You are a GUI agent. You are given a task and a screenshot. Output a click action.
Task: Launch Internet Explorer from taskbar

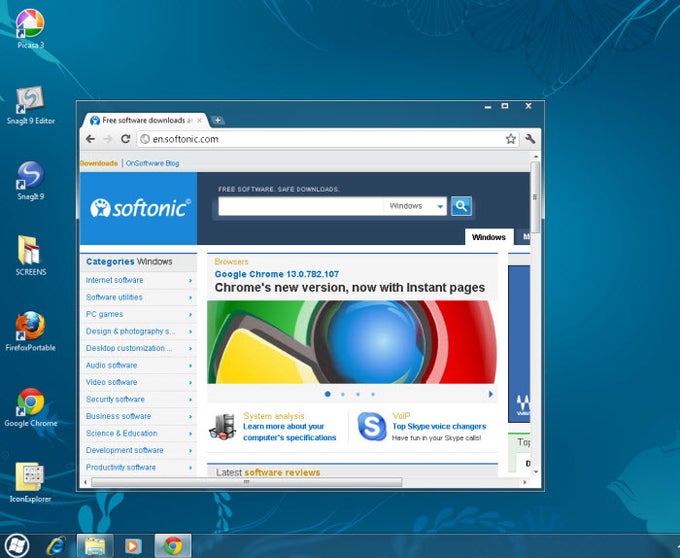pyautogui.click(x=56, y=545)
